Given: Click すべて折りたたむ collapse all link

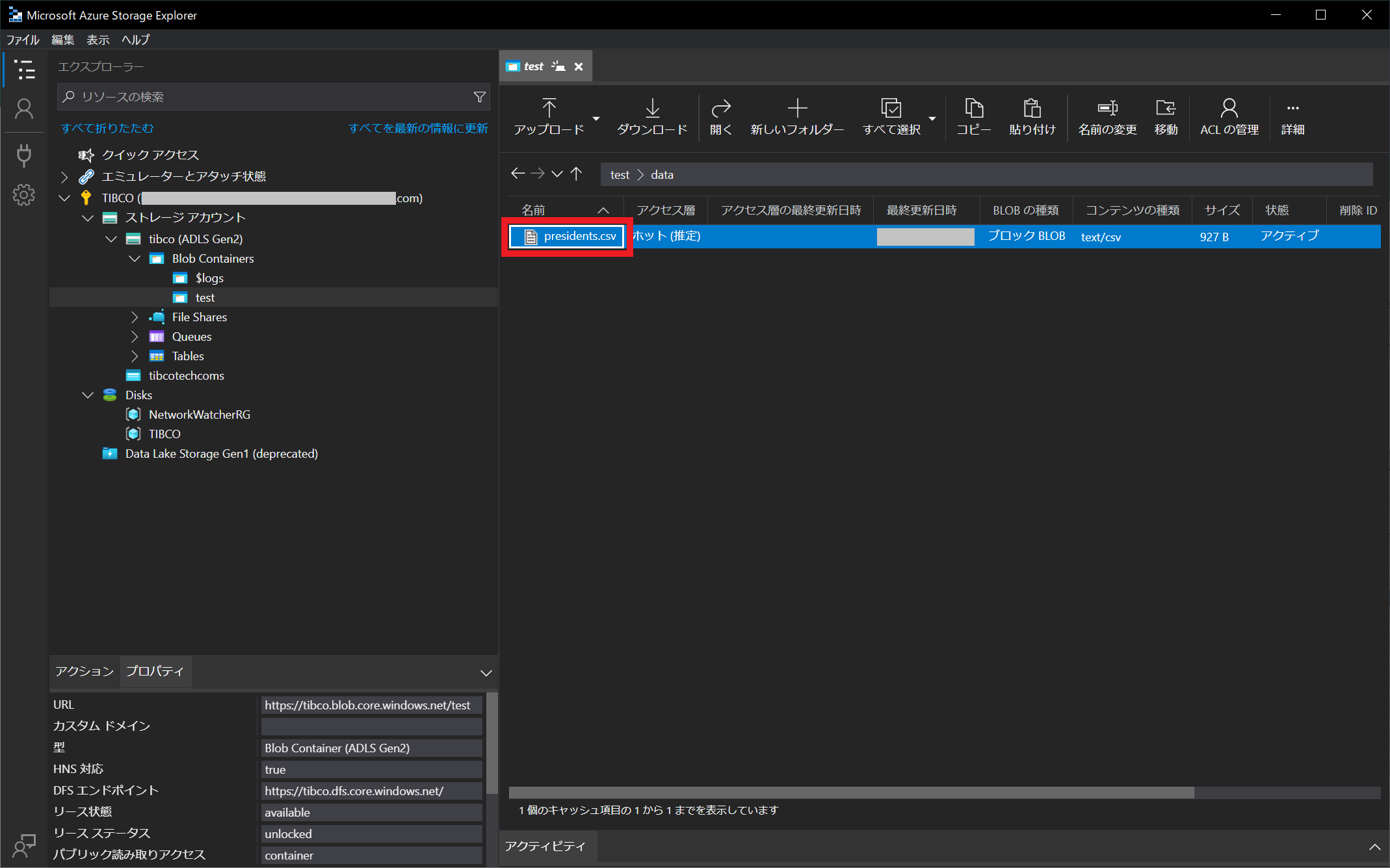Looking at the screenshot, I should coord(107,128).
